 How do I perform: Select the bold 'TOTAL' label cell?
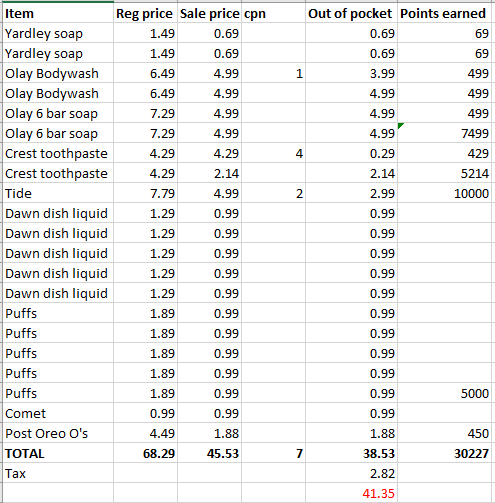point(58,453)
